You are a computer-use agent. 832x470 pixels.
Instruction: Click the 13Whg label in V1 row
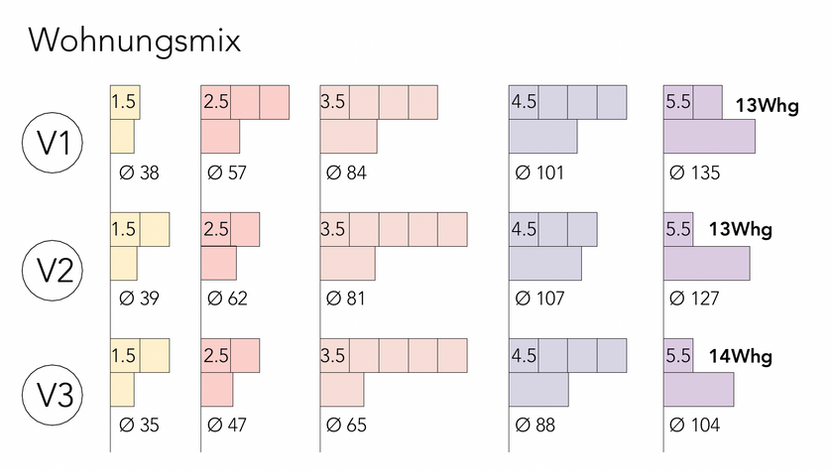767,106
